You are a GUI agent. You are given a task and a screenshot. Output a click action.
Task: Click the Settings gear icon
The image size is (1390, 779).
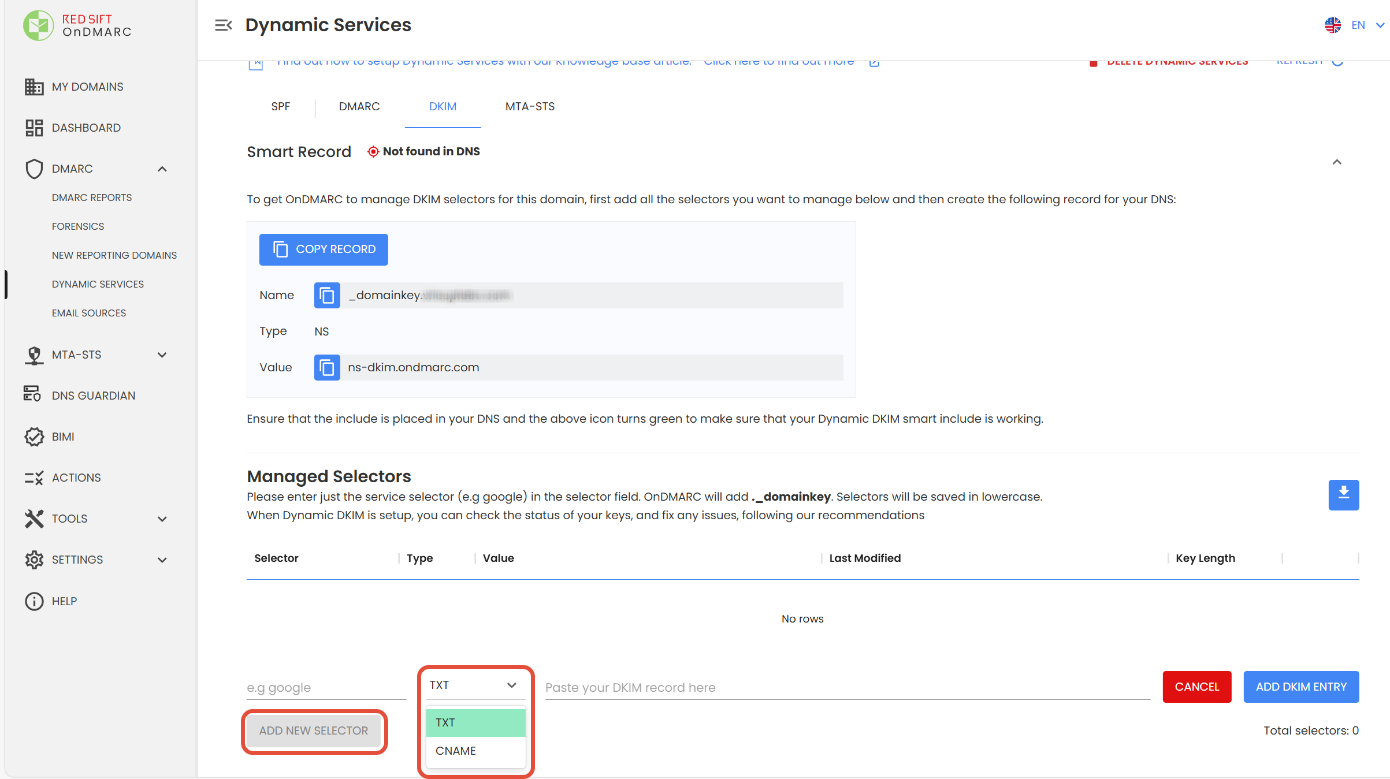(34, 560)
